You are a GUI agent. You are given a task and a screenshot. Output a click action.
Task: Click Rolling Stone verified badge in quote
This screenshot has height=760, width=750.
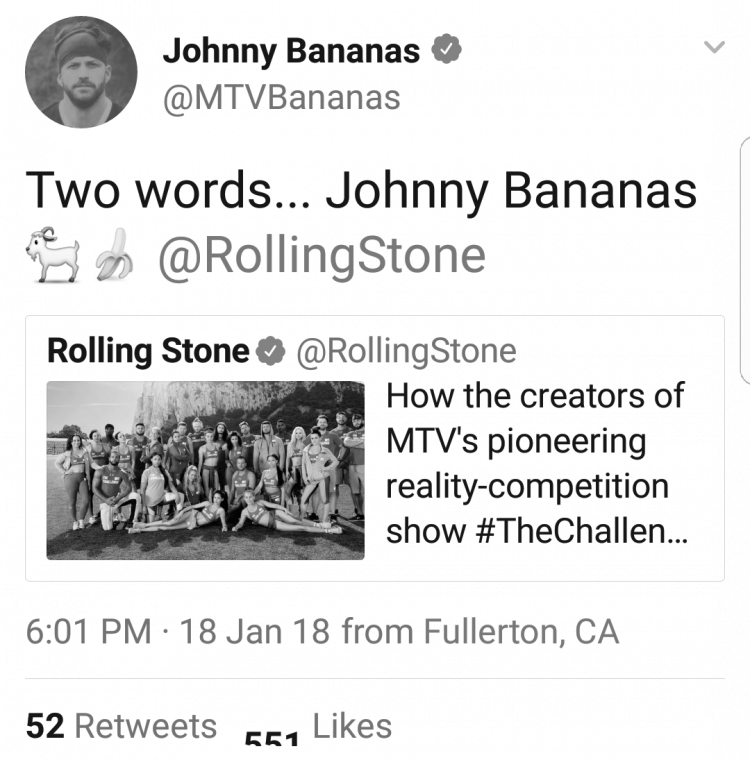(x=271, y=350)
